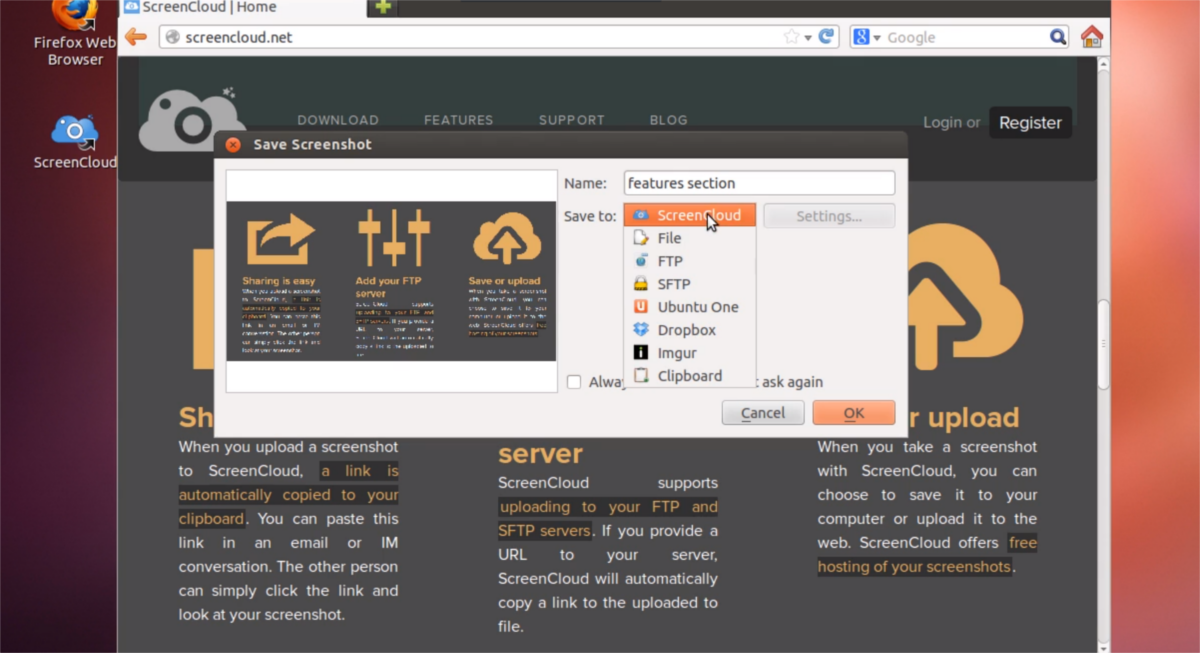Select the ScreenCloud | Home tab
This screenshot has width=1200, height=653.
[x=241, y=7]
